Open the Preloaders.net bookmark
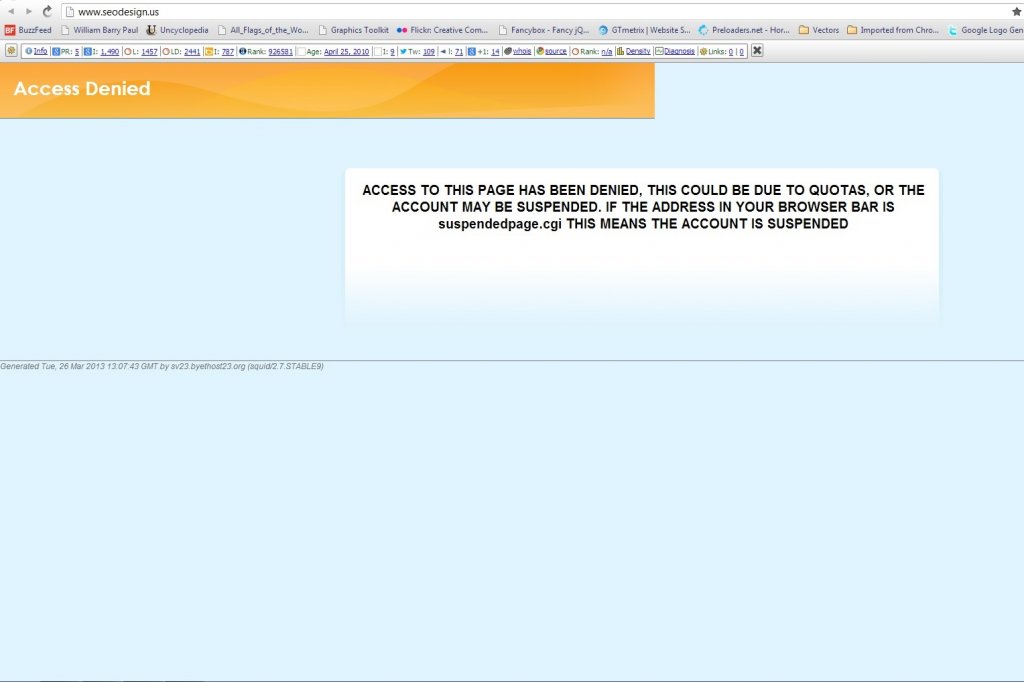The height and width of the screenshot is (682, 1024). pyautogui.click(x=744, y=30)
